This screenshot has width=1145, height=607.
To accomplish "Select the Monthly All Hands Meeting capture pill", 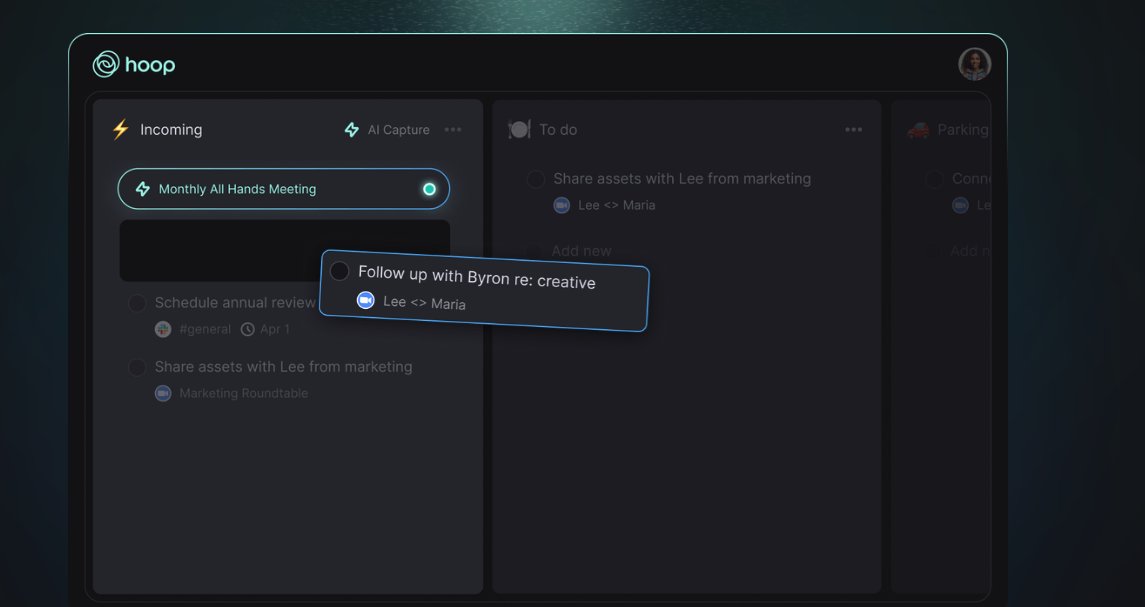I will tap(283, 189).
